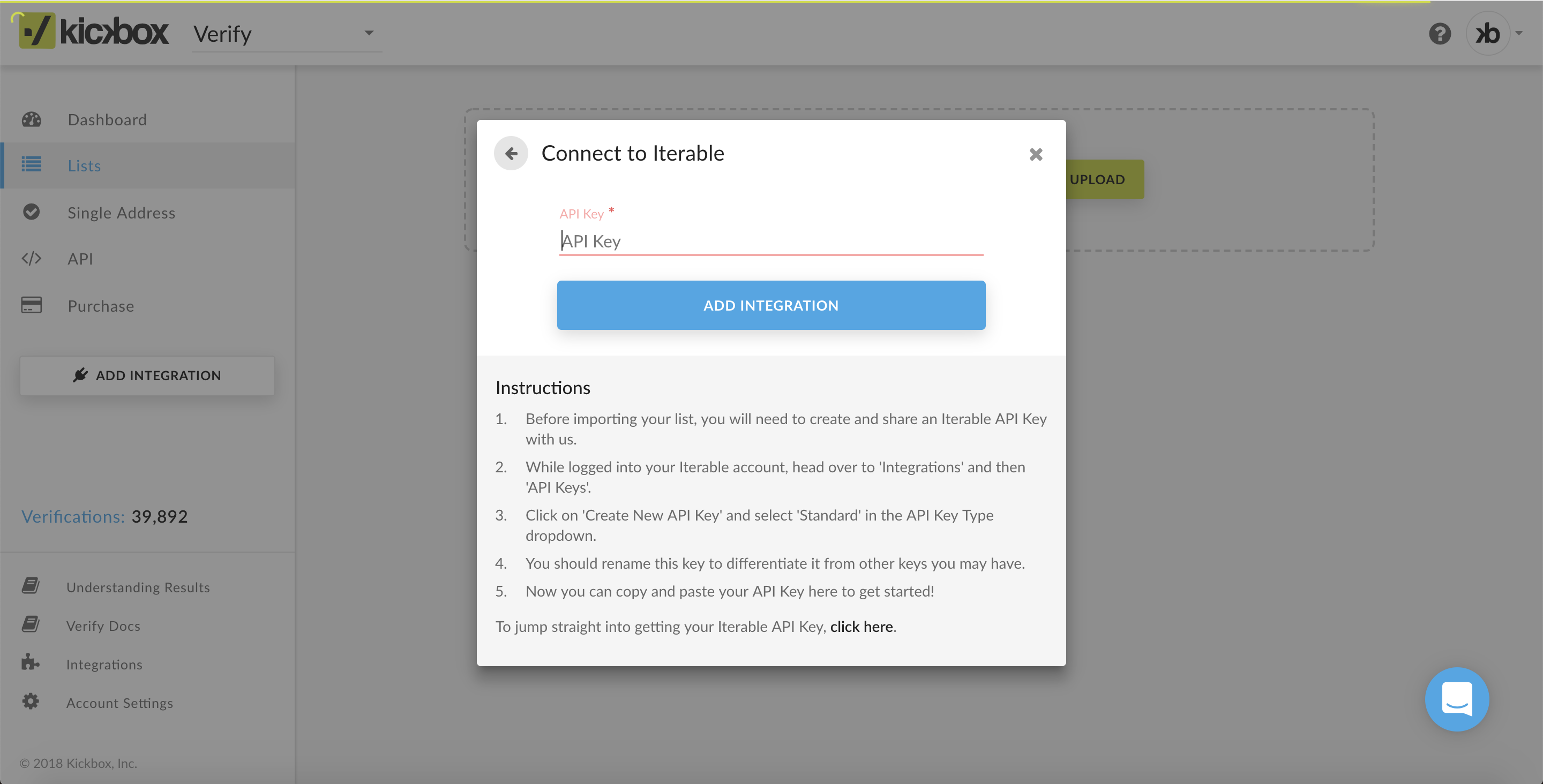Click the ADD INTEGRATION blue button
The height and width of the screenshot is (784, 1543).
pyautogui.click(x=771, y=305)
